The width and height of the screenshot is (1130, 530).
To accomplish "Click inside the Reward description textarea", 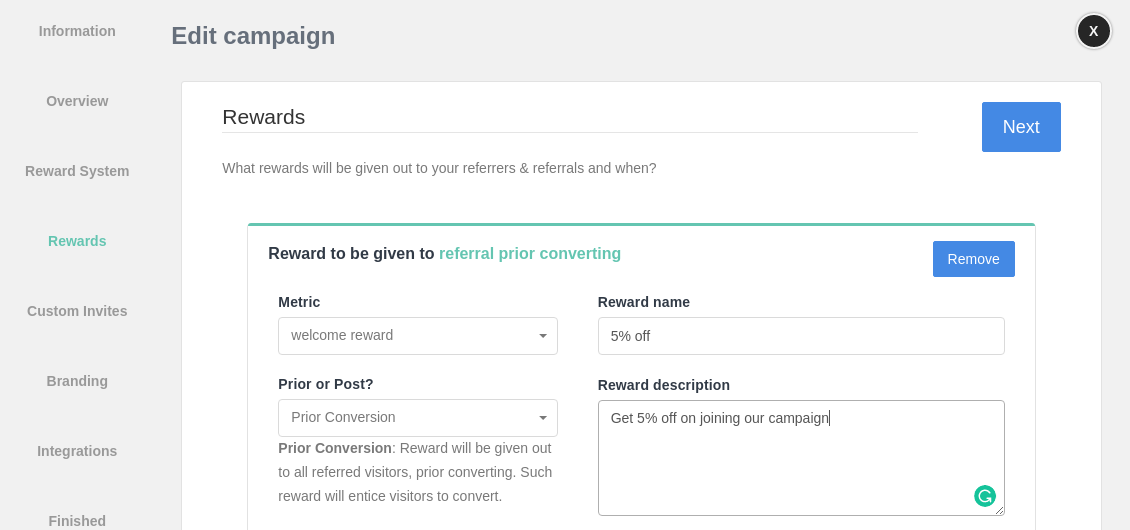I will click(801, 458).
